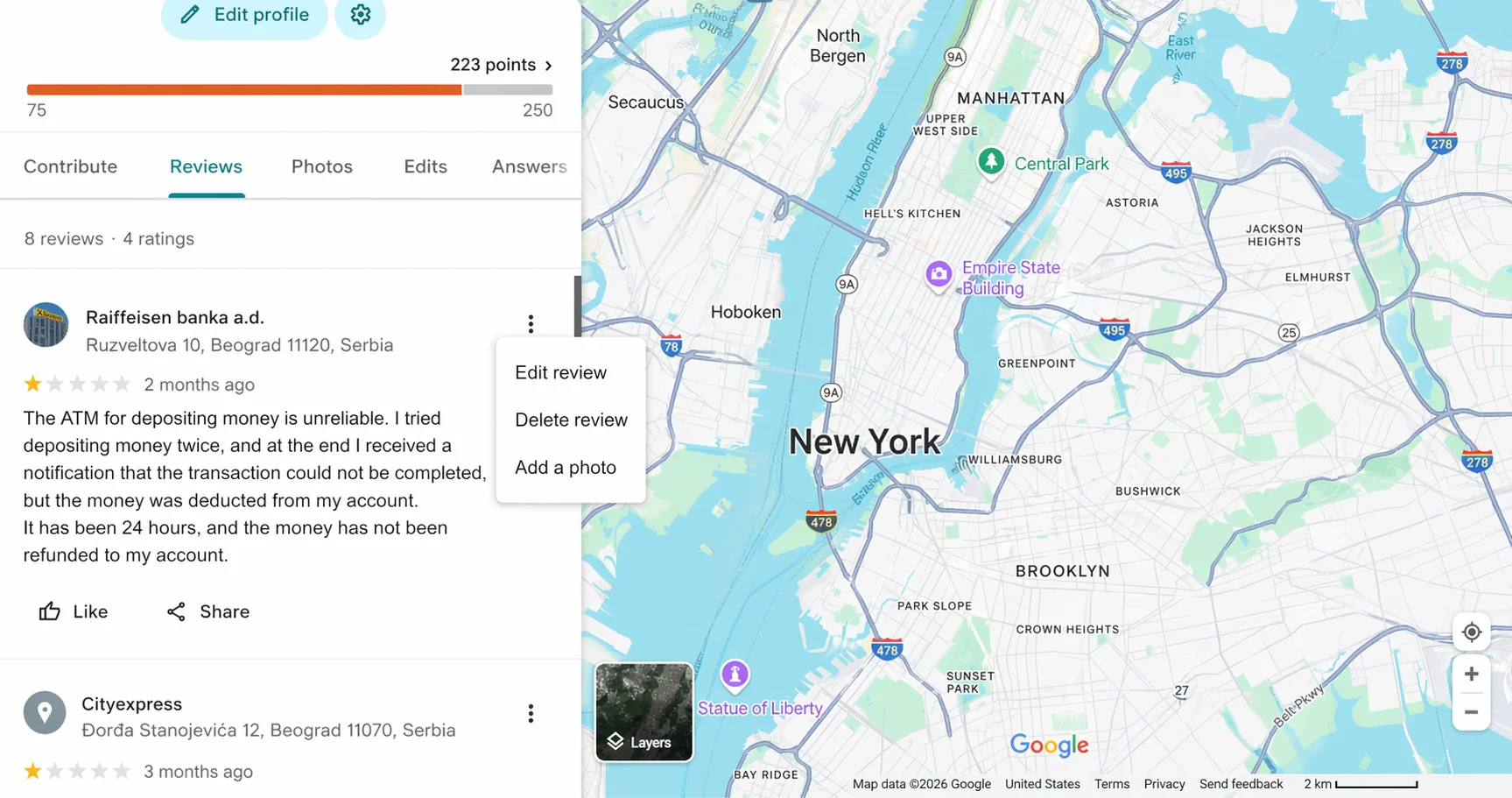Click the Secaucus map label
This screenshot has width=1512, height=798.
pos(646,102)
